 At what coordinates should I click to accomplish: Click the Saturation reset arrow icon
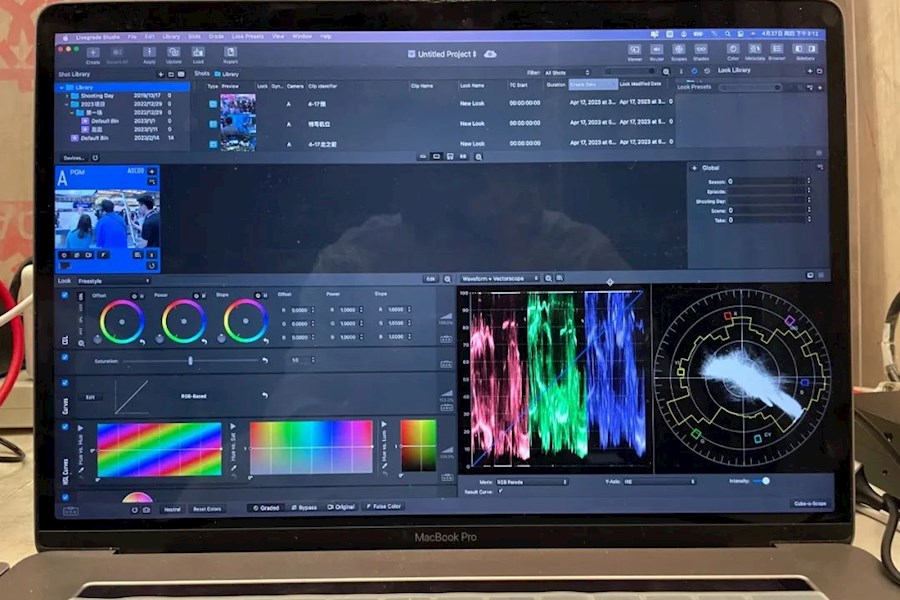265,360
